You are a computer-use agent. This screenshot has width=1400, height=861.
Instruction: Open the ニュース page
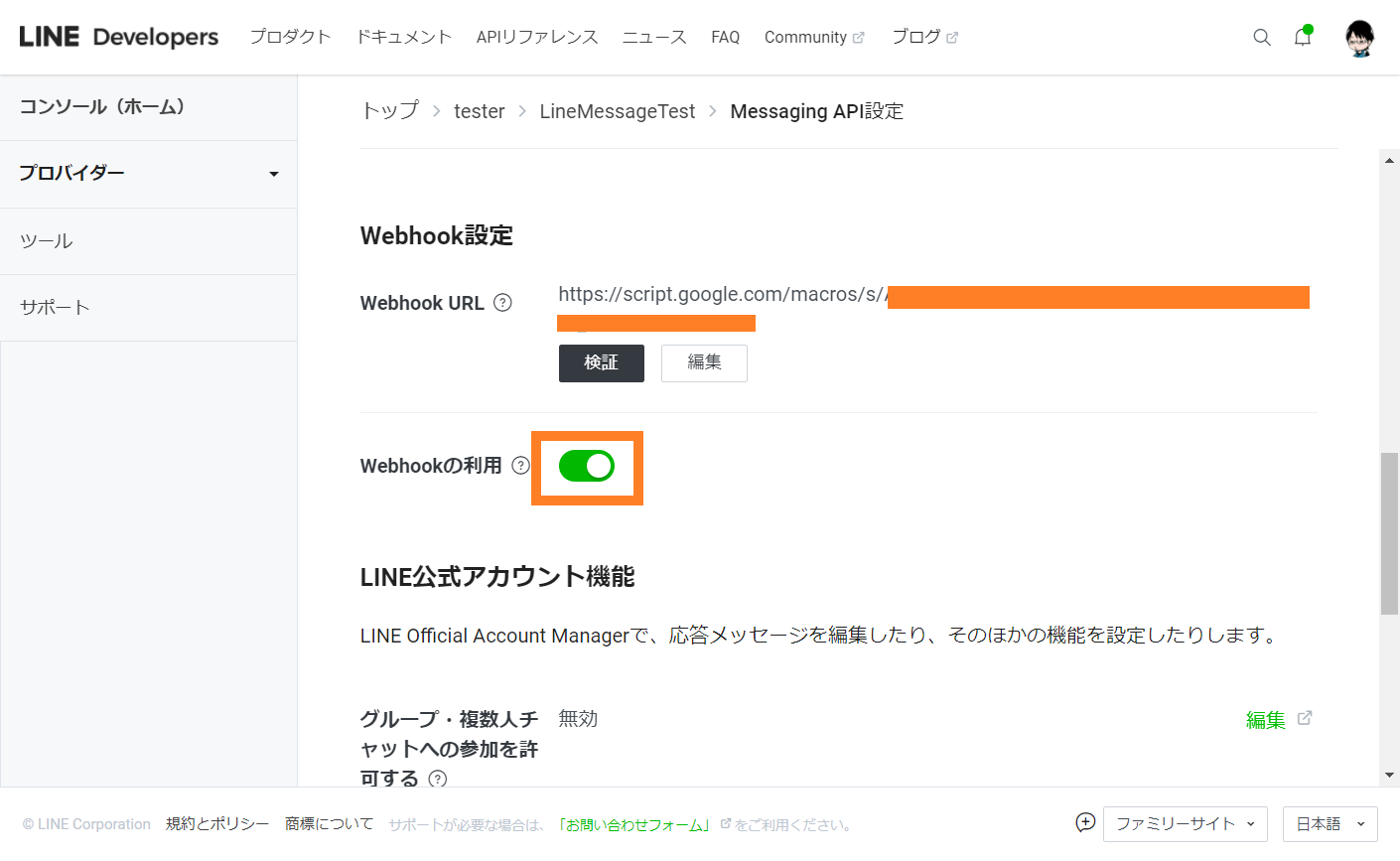pos(654,37)
